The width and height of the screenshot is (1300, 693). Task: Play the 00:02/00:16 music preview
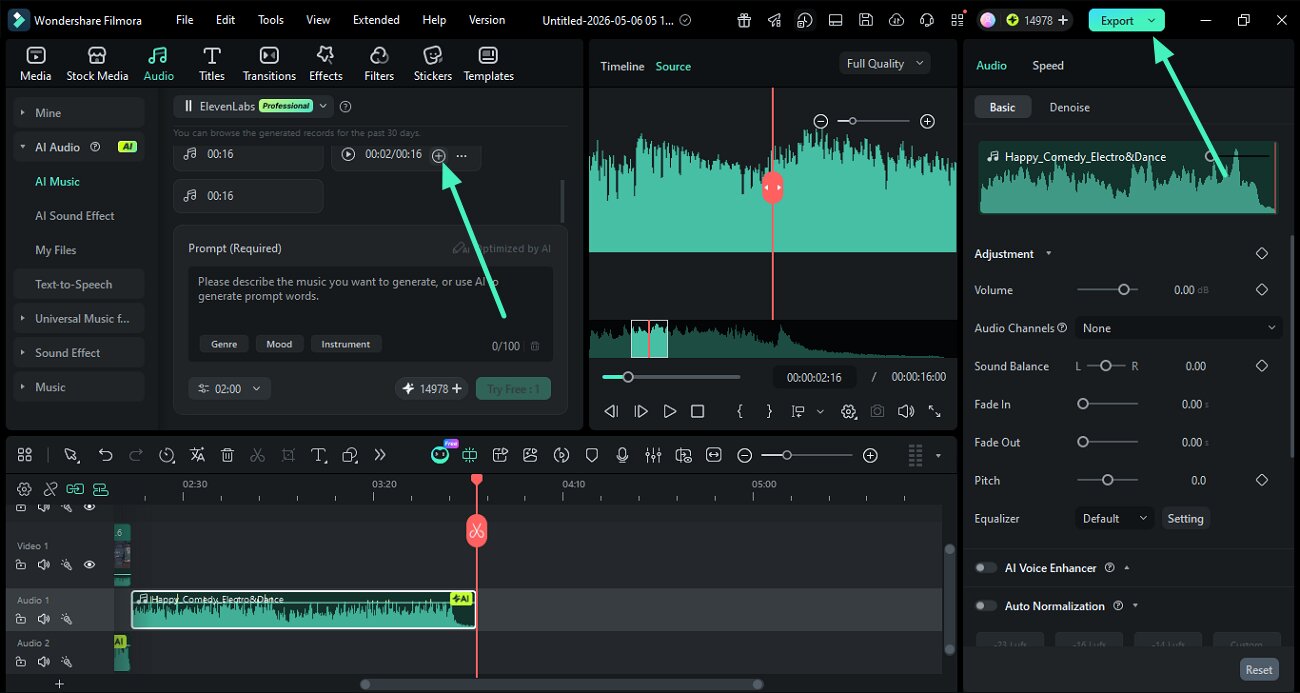pos(348,154)
